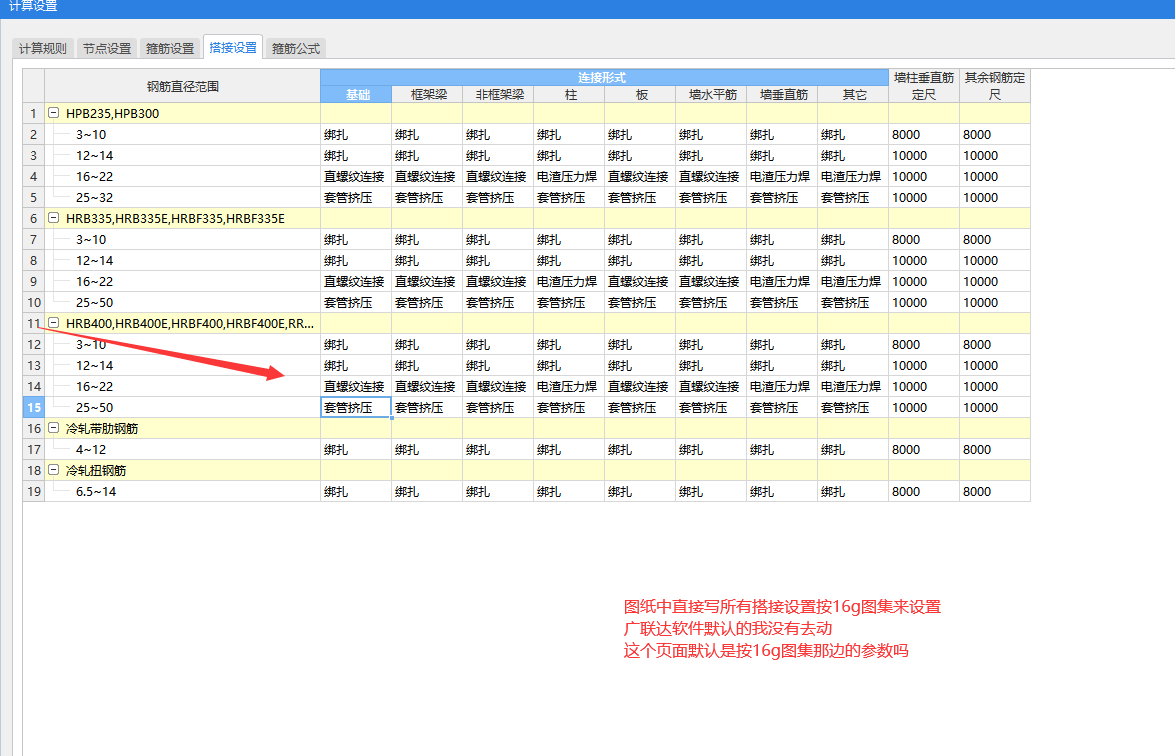Select row 9 墙垂直筋 cell 电渣压力焊
Image resolution: width=1175 pixels, height=756 pixels.
coord(782,282)
